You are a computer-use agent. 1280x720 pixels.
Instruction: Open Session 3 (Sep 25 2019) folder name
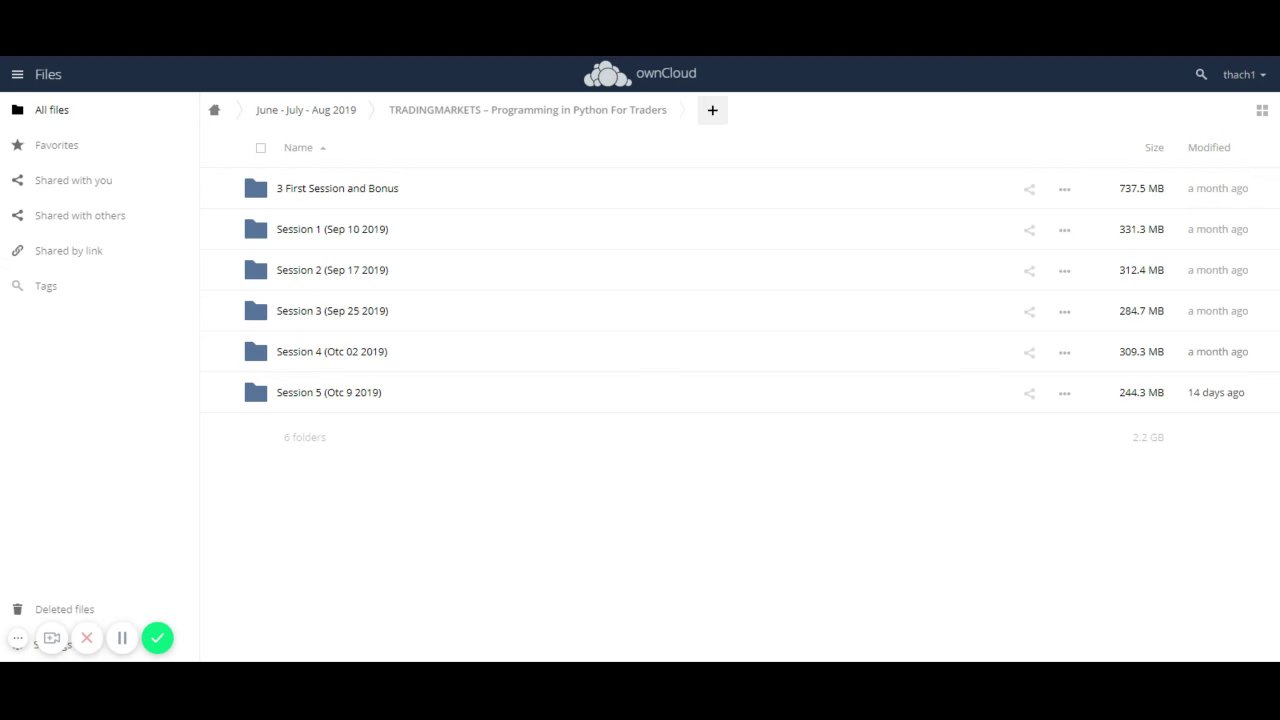(x=332, y=311)
